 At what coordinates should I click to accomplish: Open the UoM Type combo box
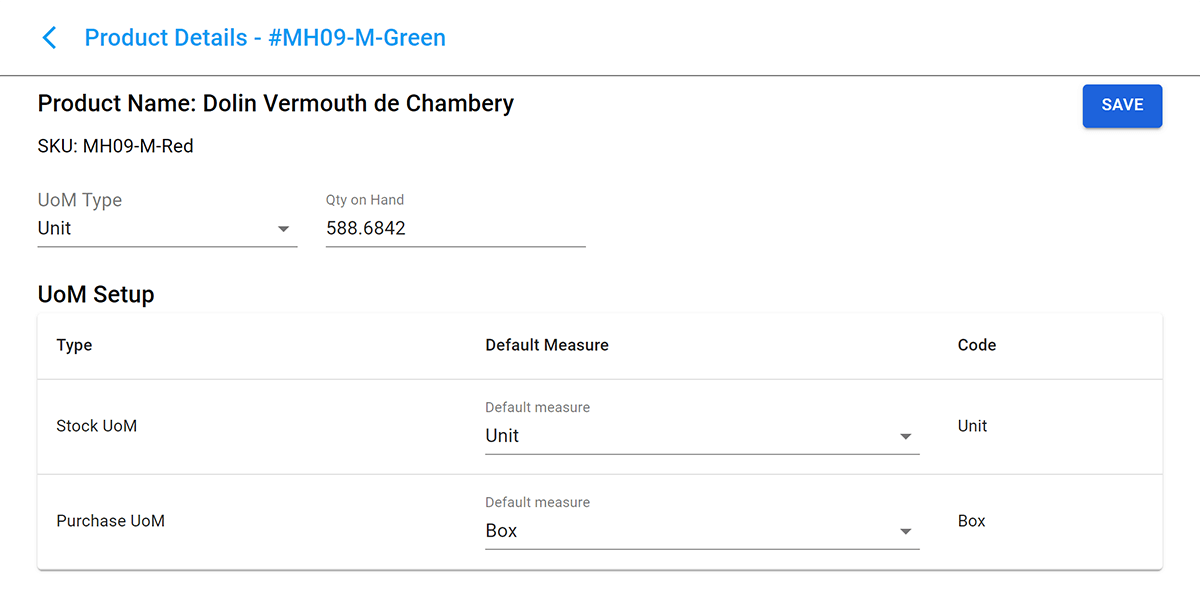155,228
